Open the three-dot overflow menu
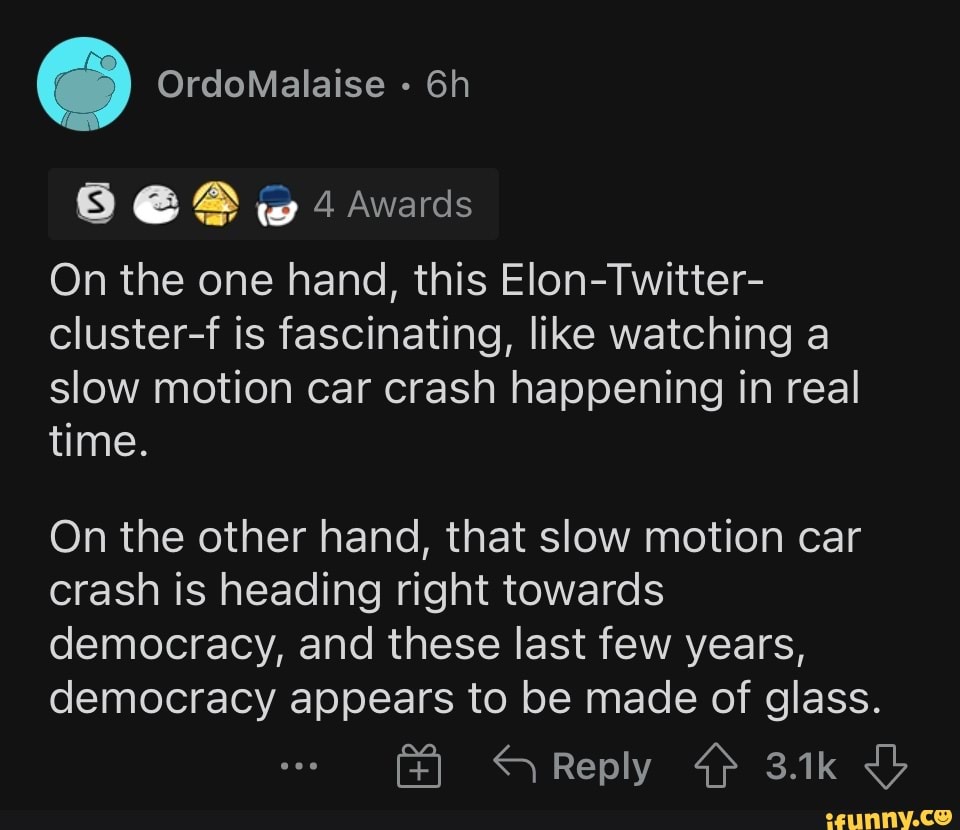 click(297, 767)
